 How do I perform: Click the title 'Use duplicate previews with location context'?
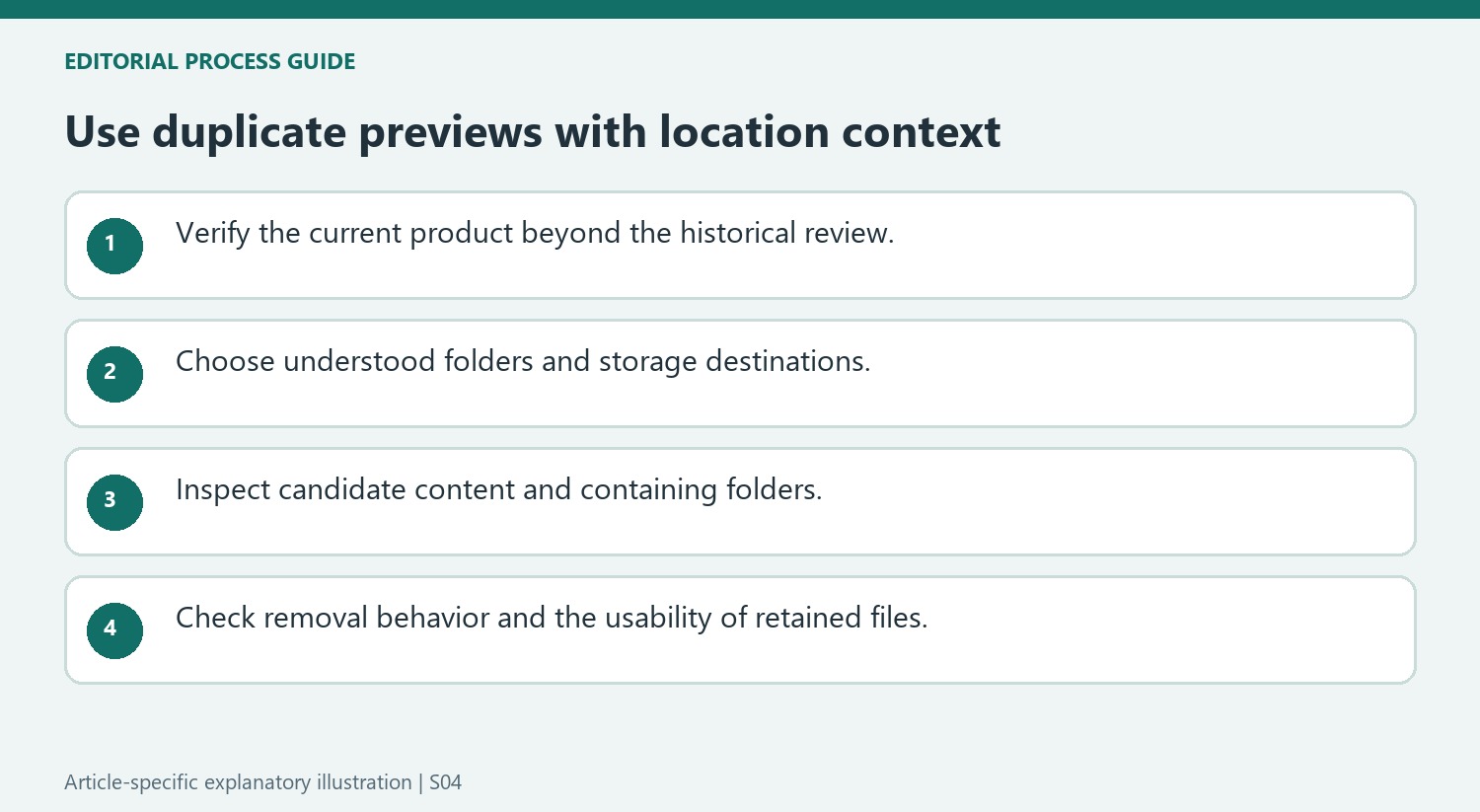point(533,132)
